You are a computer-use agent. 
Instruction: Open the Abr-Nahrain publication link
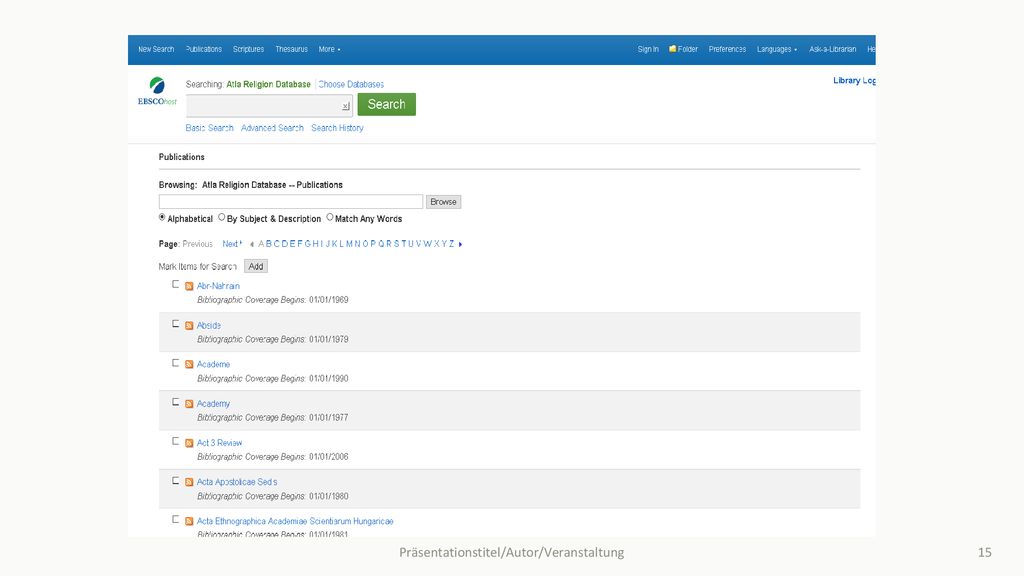pos(218,286)
